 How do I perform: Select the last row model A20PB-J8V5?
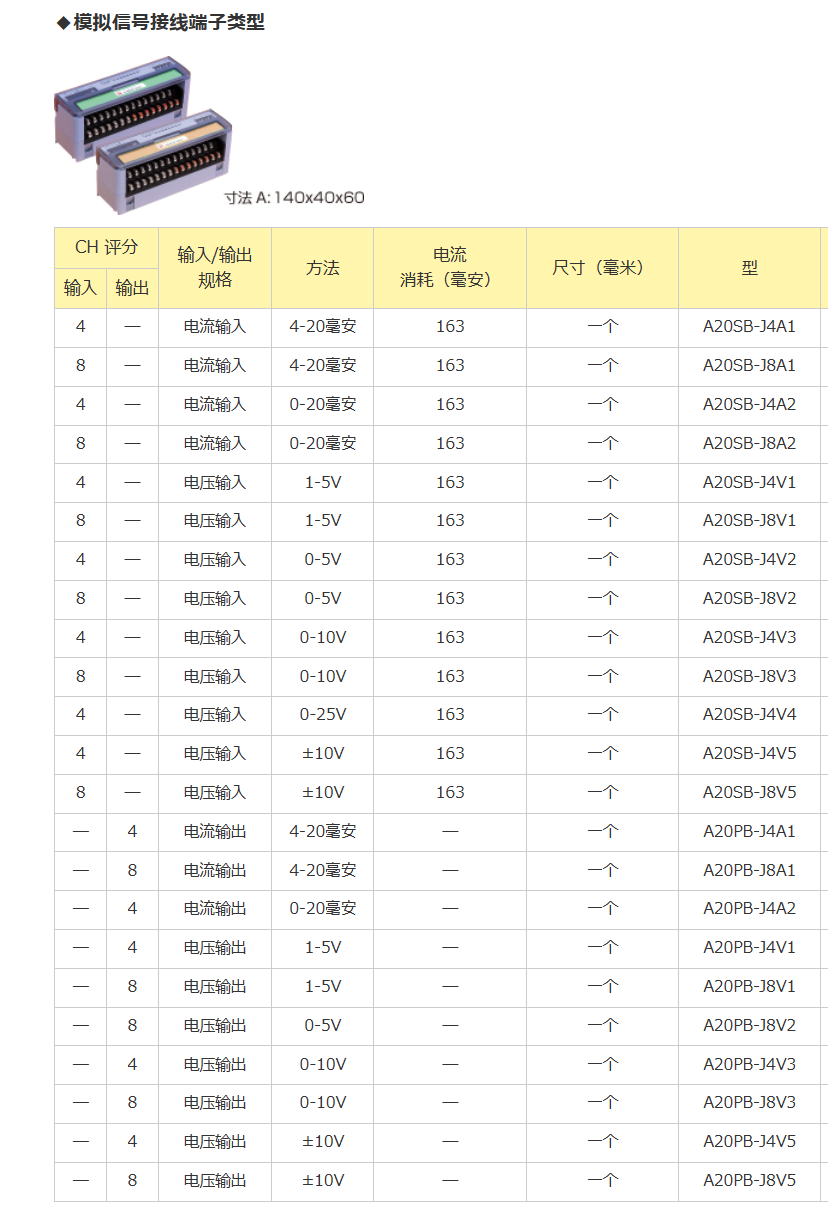coord(749,1181)
